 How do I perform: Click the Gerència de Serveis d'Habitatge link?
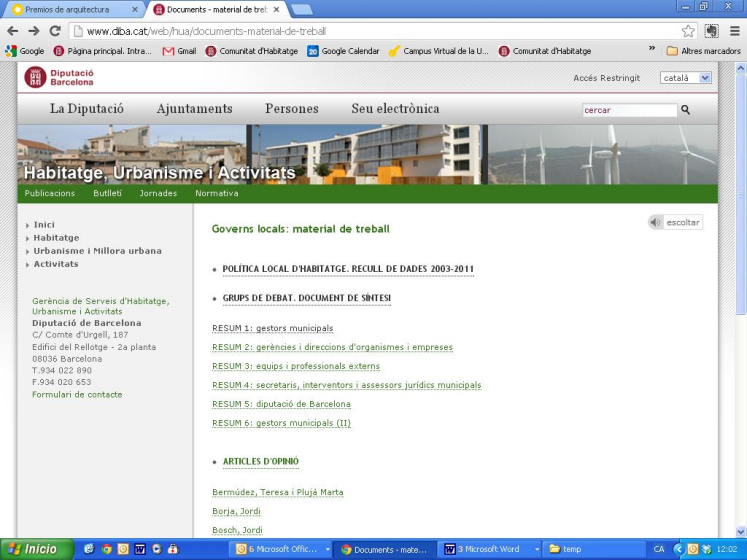[101, 306]
